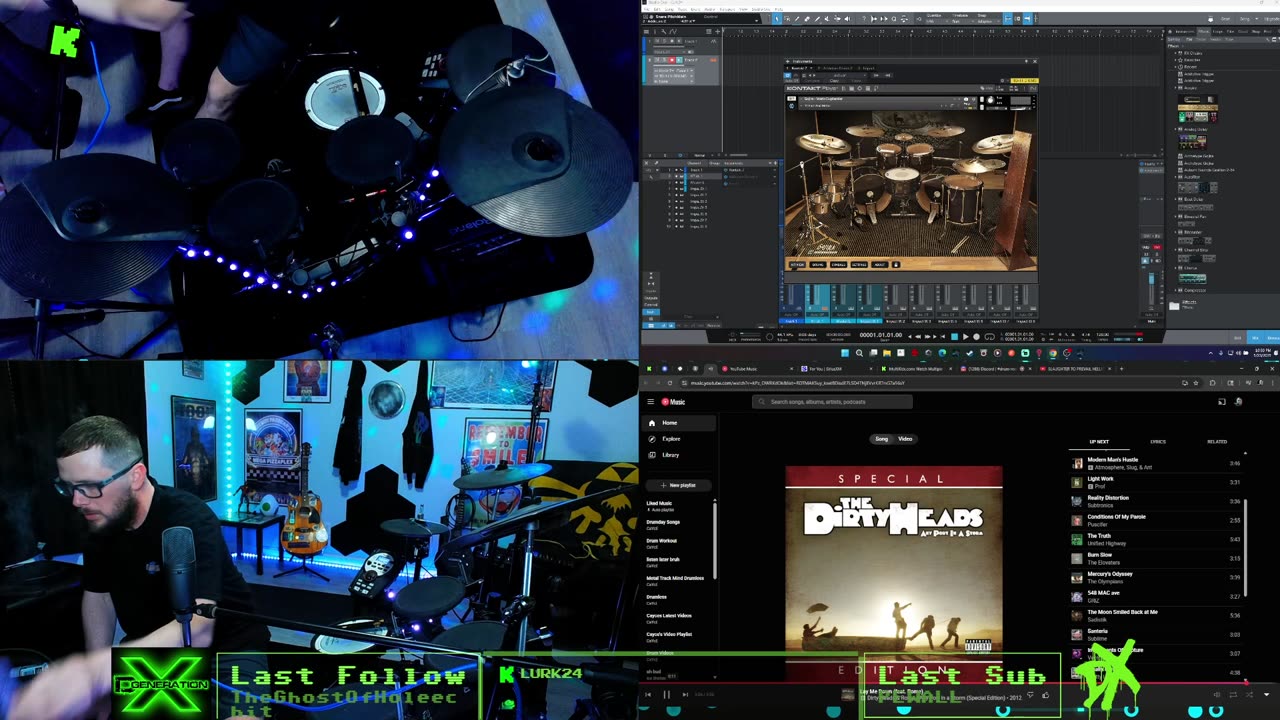The height and width of the screenshot is (720, 1280).
Task: Pause the song in YouTube Music player bar
Action: click(666, 695)
